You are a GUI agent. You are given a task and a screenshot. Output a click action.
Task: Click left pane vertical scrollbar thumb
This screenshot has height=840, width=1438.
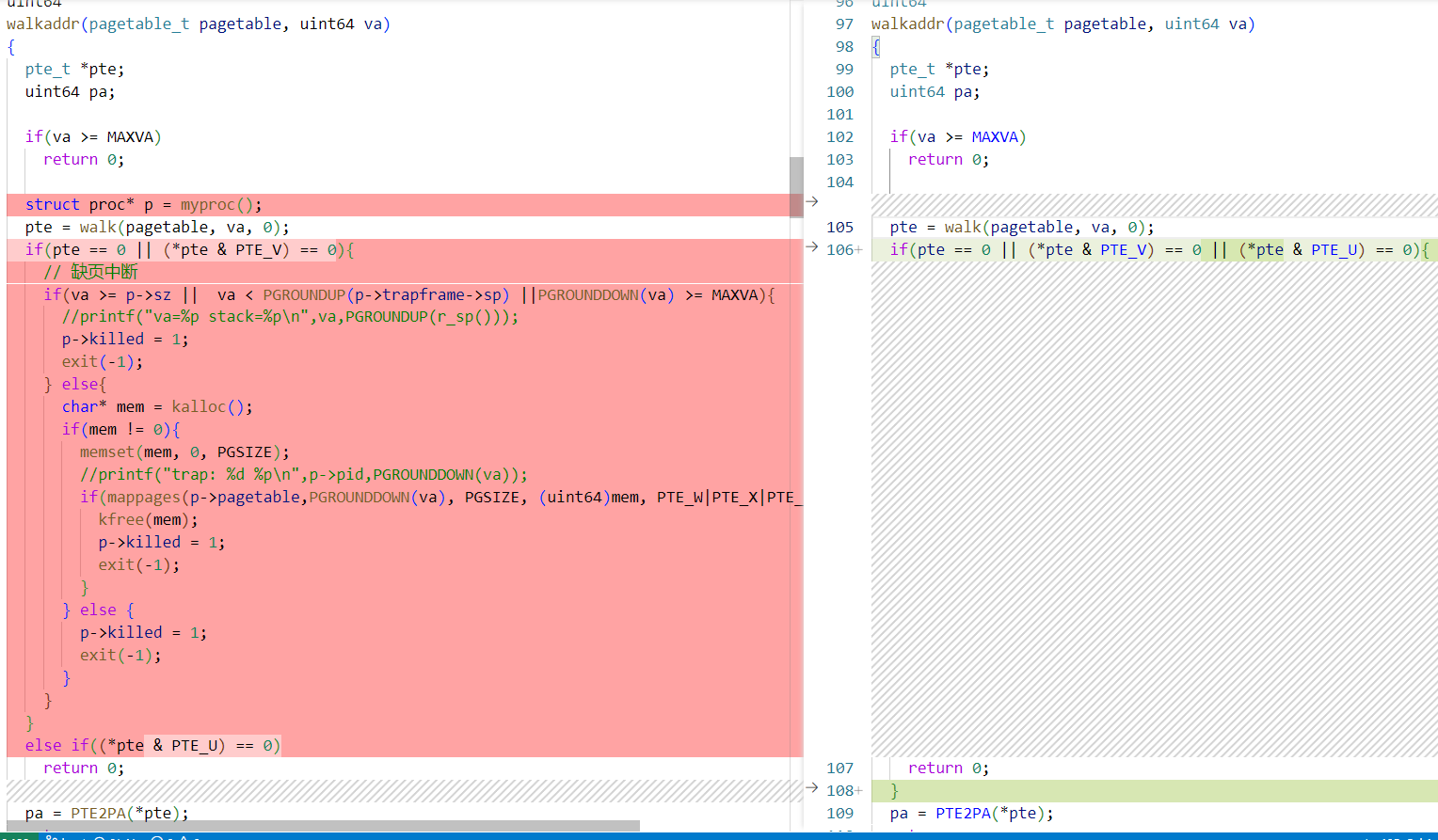pyautogui.click(x=796, y=187)
